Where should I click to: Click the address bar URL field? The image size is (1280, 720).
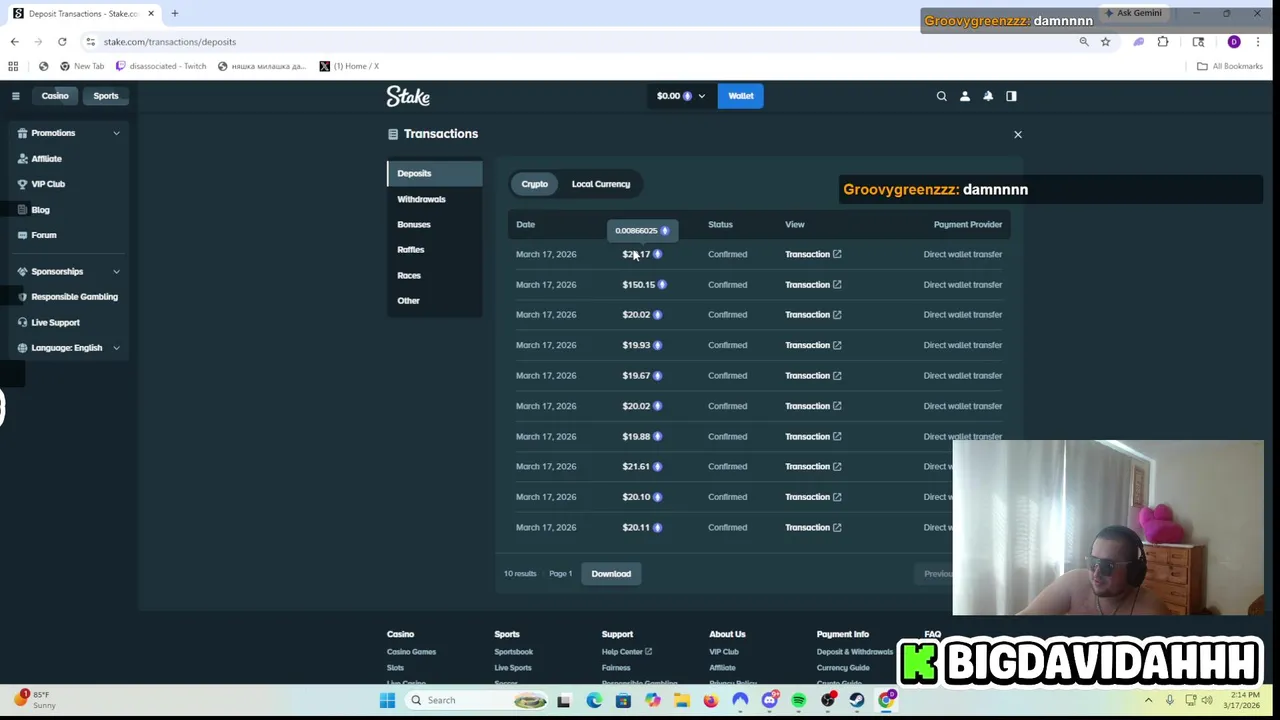tap(580, 42)
